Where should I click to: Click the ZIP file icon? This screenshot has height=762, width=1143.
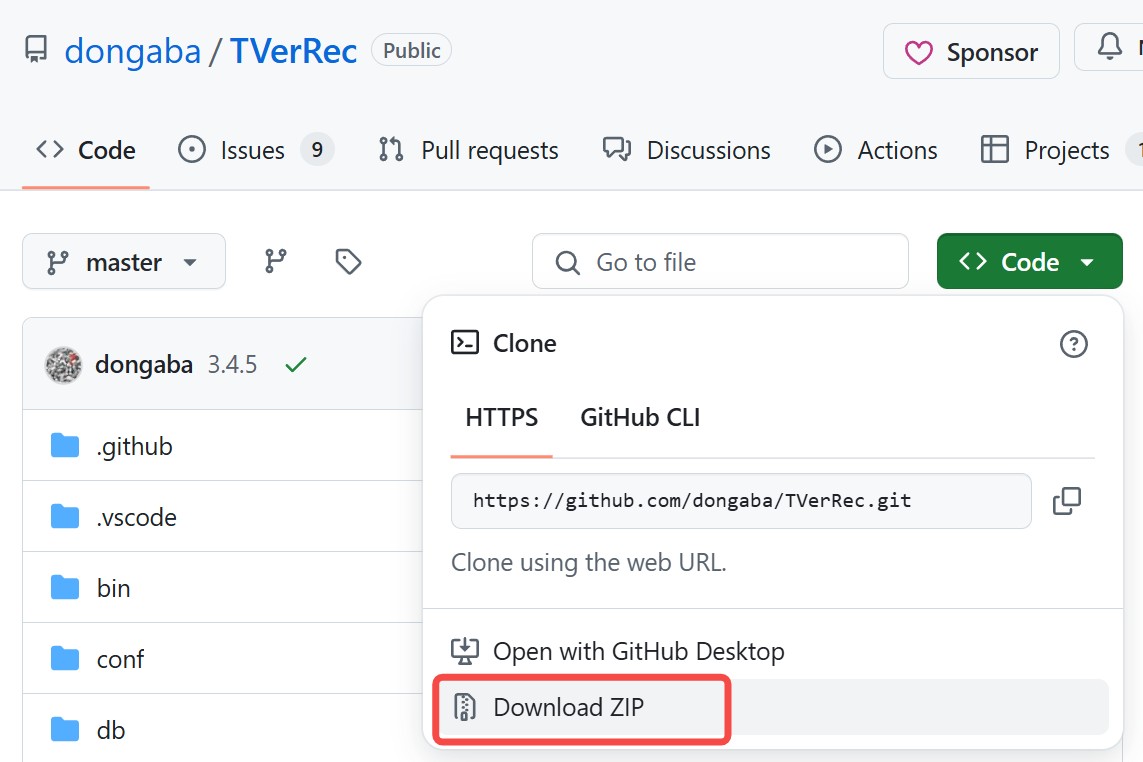coord(464,707)
